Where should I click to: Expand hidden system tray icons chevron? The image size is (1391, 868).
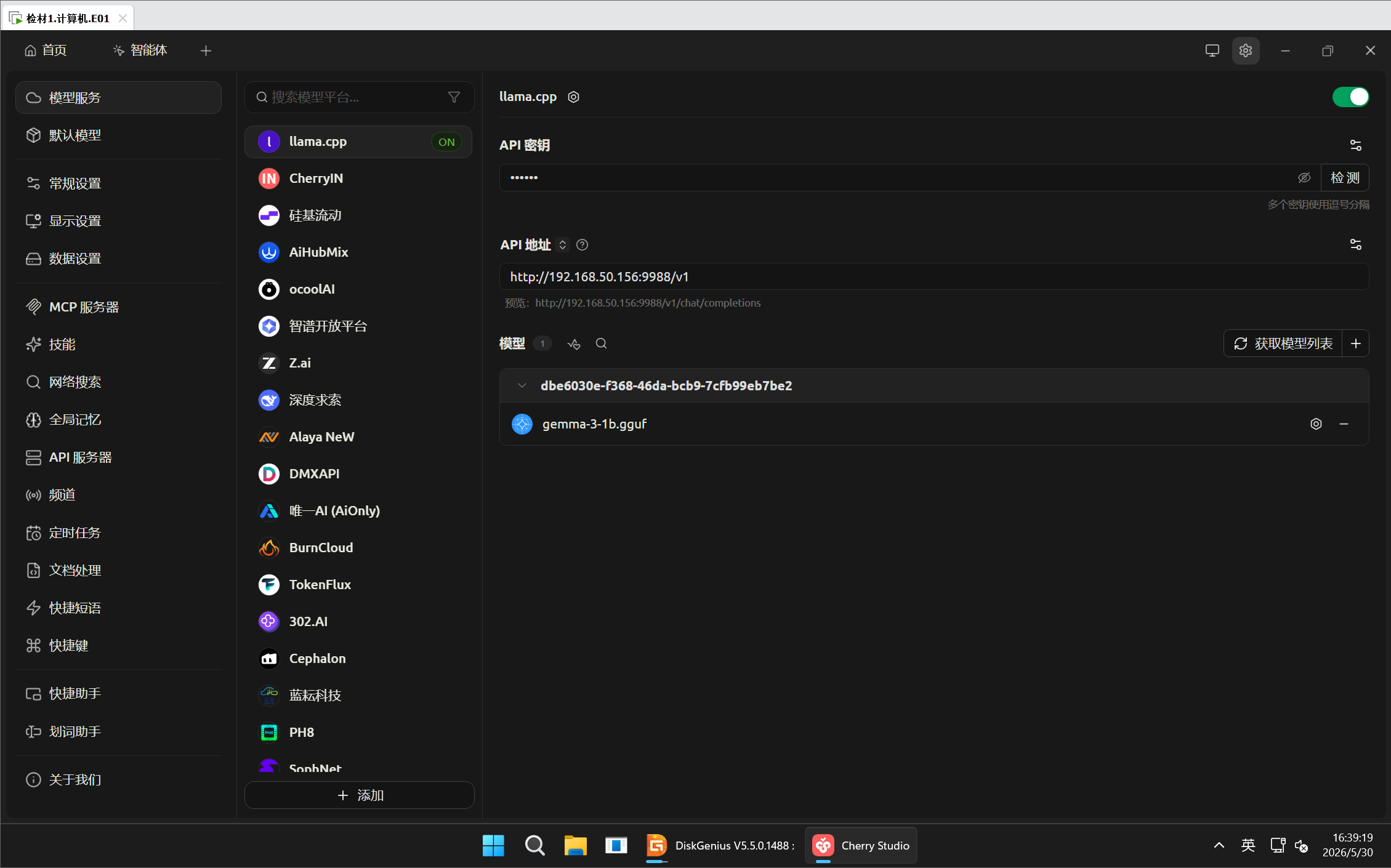click(1219, 845)
